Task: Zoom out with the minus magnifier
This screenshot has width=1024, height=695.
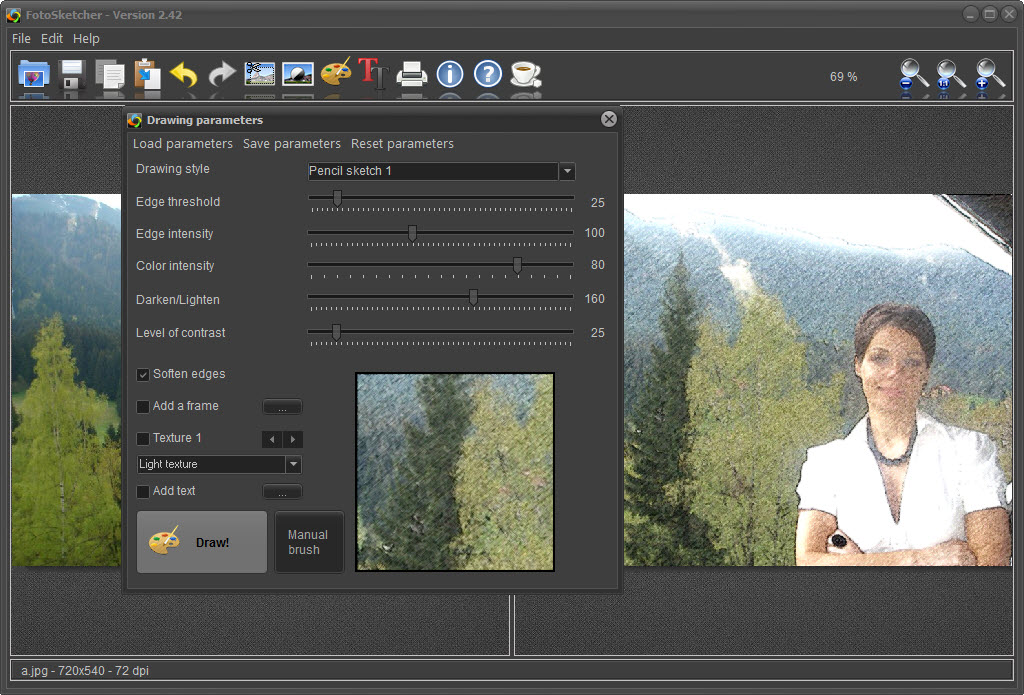Action: [x=912, y=75]
